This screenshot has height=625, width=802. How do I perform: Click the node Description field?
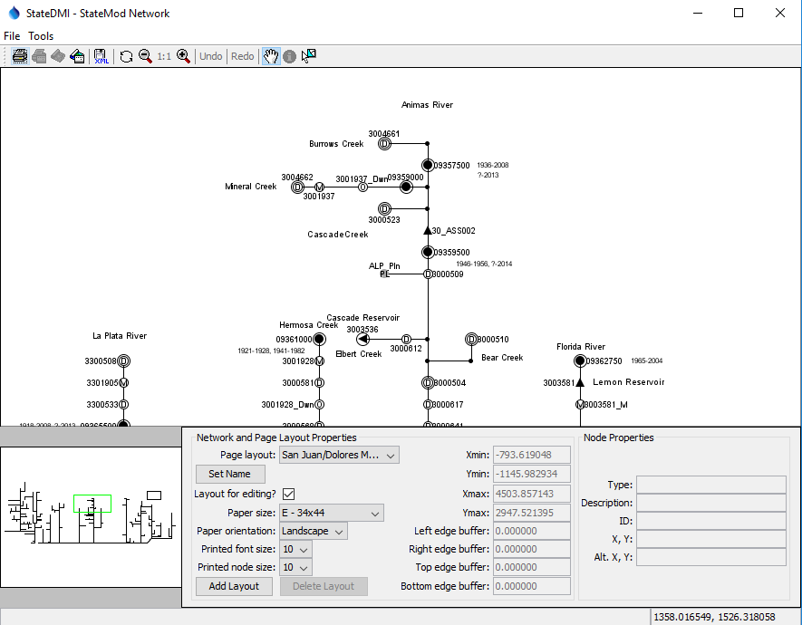(711, 503)
